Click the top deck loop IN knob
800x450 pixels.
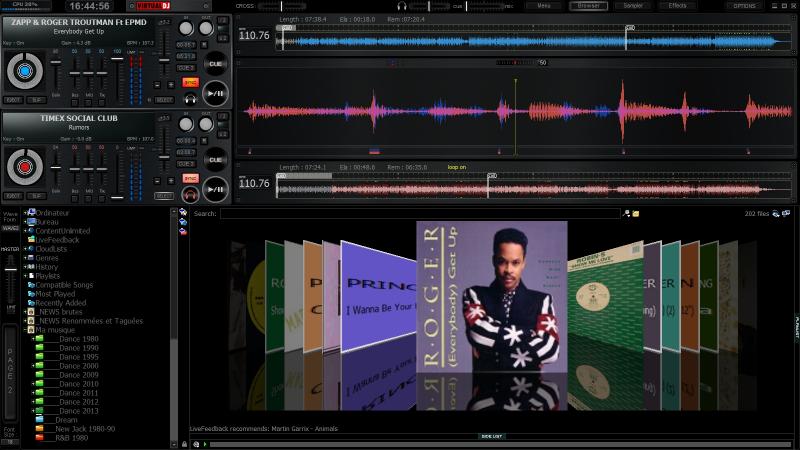click(x=186, y=28)
